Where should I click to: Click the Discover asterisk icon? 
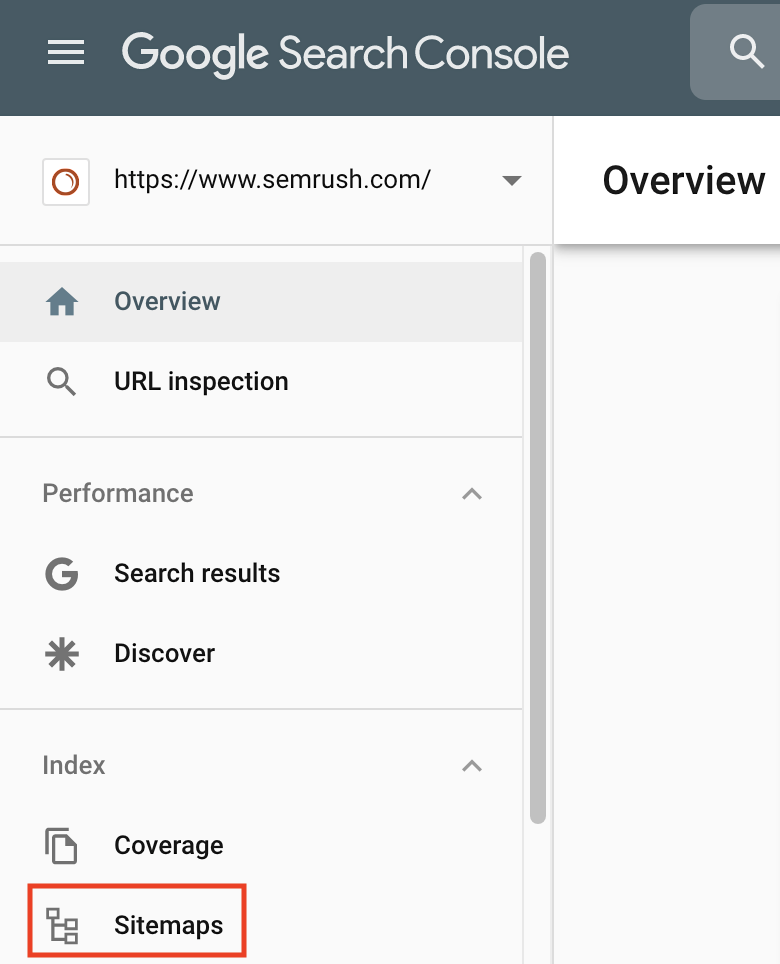click(62, 654)
